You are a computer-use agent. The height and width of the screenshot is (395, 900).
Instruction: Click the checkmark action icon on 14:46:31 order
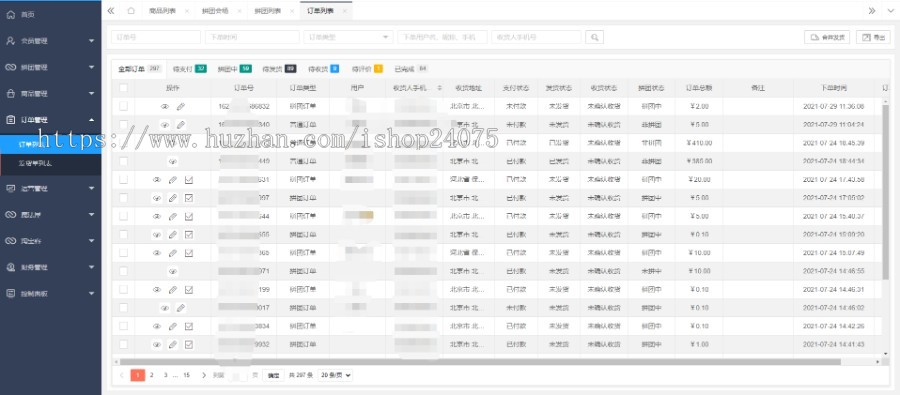[x=189, y=289]
